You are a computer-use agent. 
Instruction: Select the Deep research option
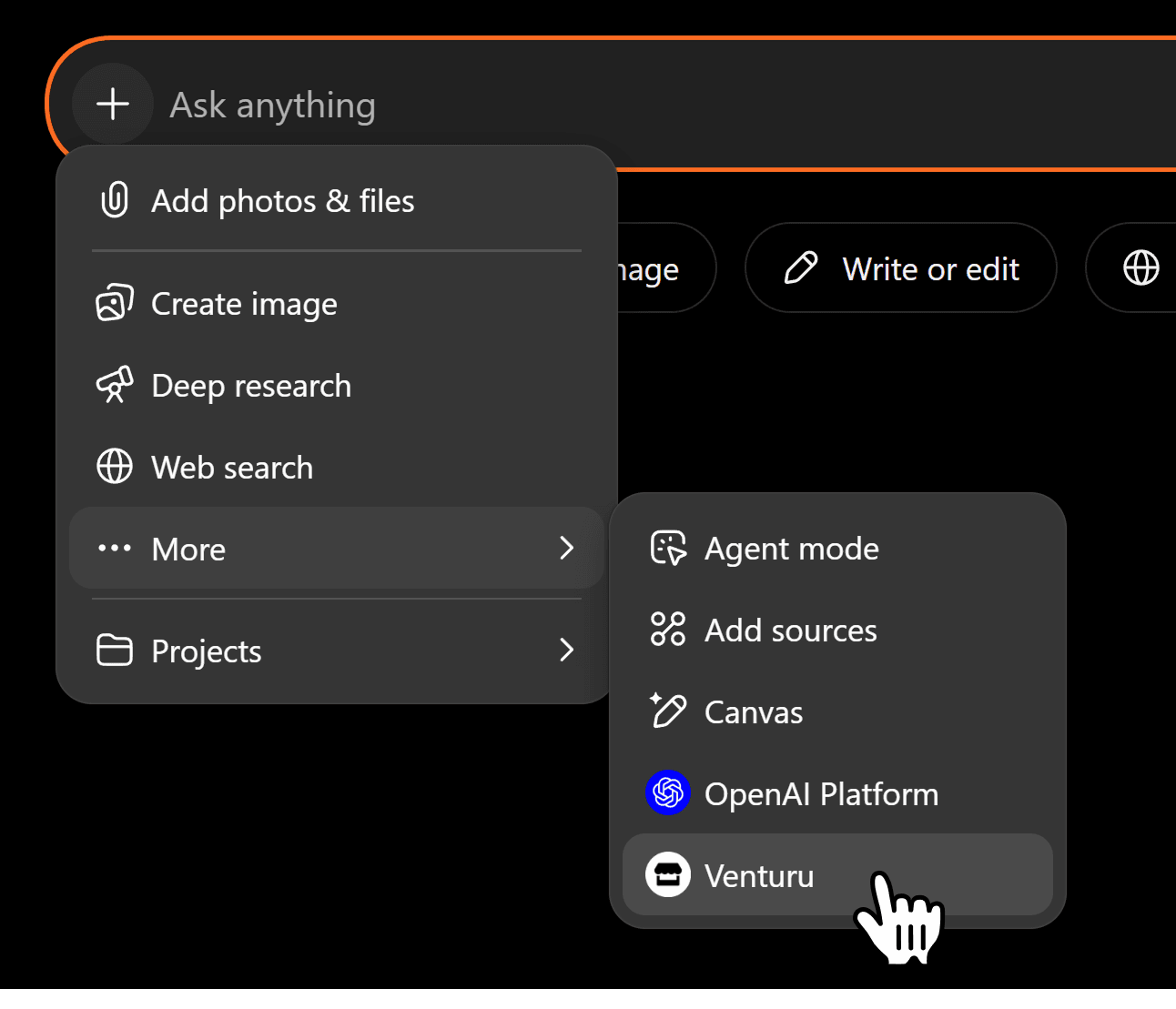(337, 386)
